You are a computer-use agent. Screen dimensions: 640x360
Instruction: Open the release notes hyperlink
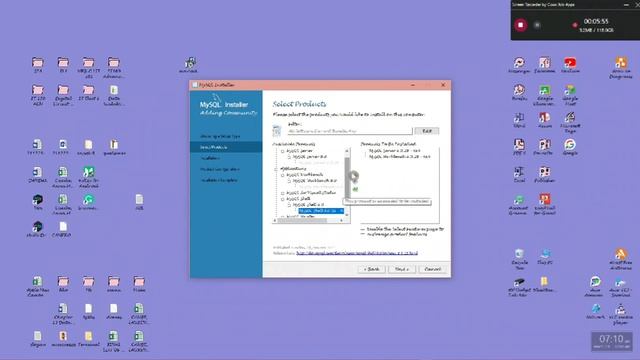tap(357, 253)
